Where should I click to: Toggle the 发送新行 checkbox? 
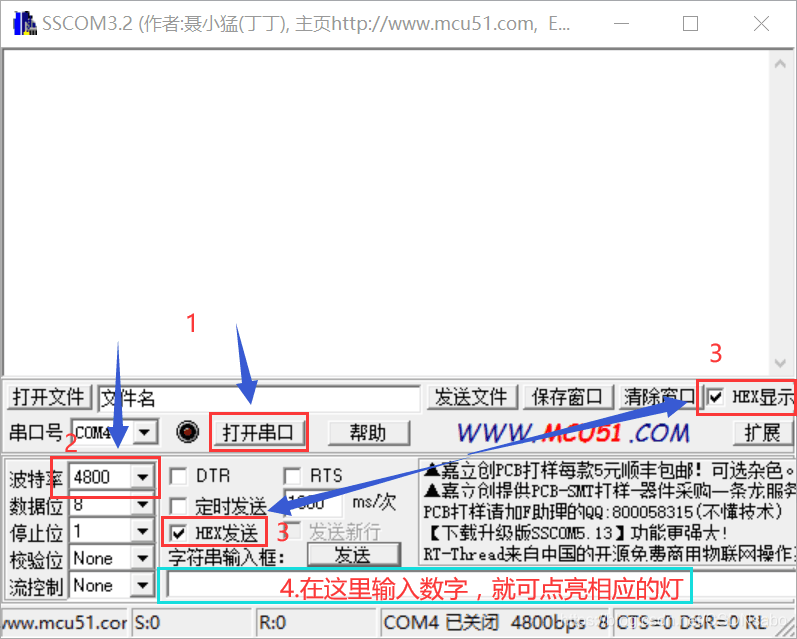[294, 532]
